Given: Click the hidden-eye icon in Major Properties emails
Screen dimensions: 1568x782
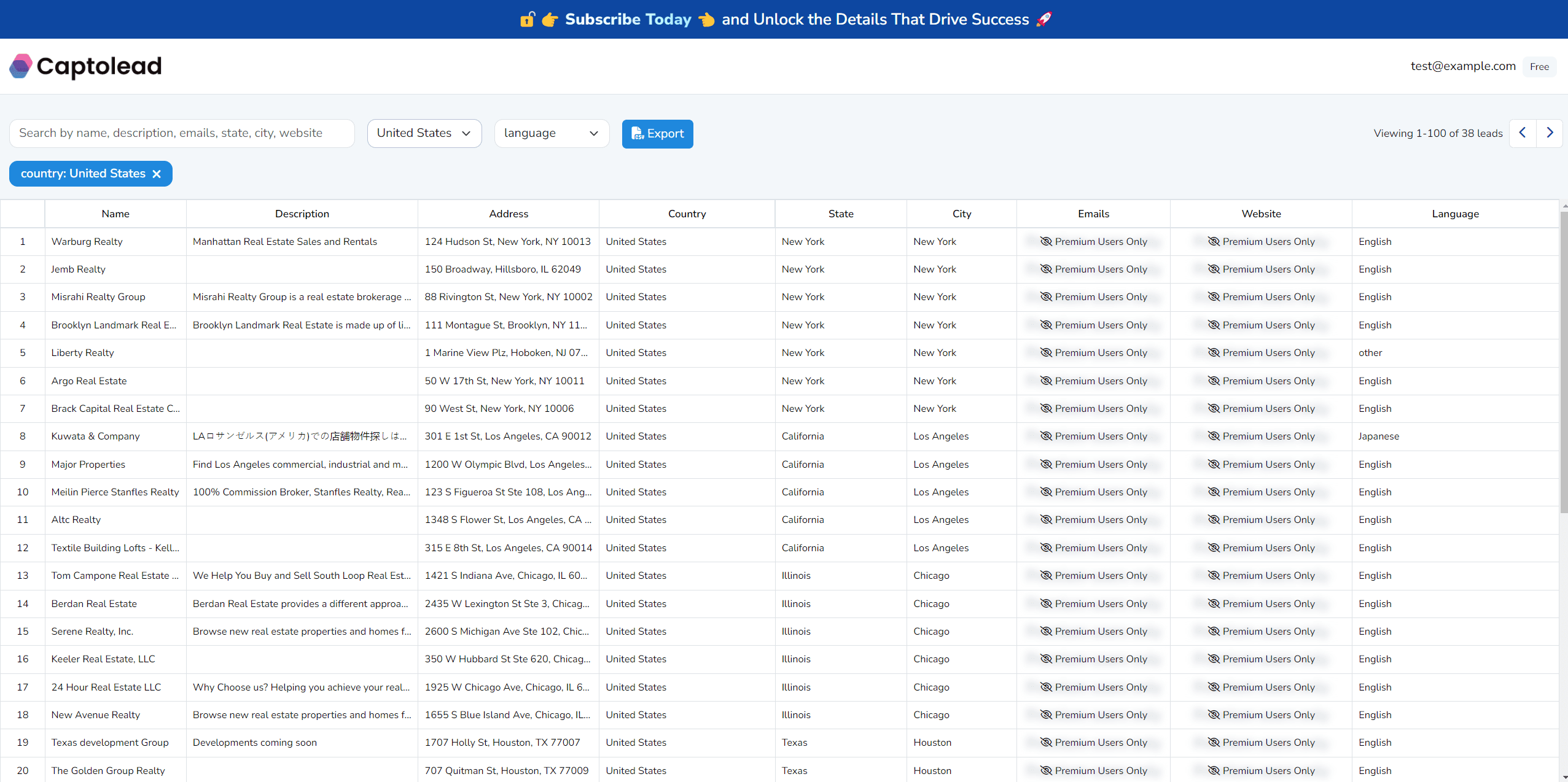Looking at the screenshot, I should 1046,464.
